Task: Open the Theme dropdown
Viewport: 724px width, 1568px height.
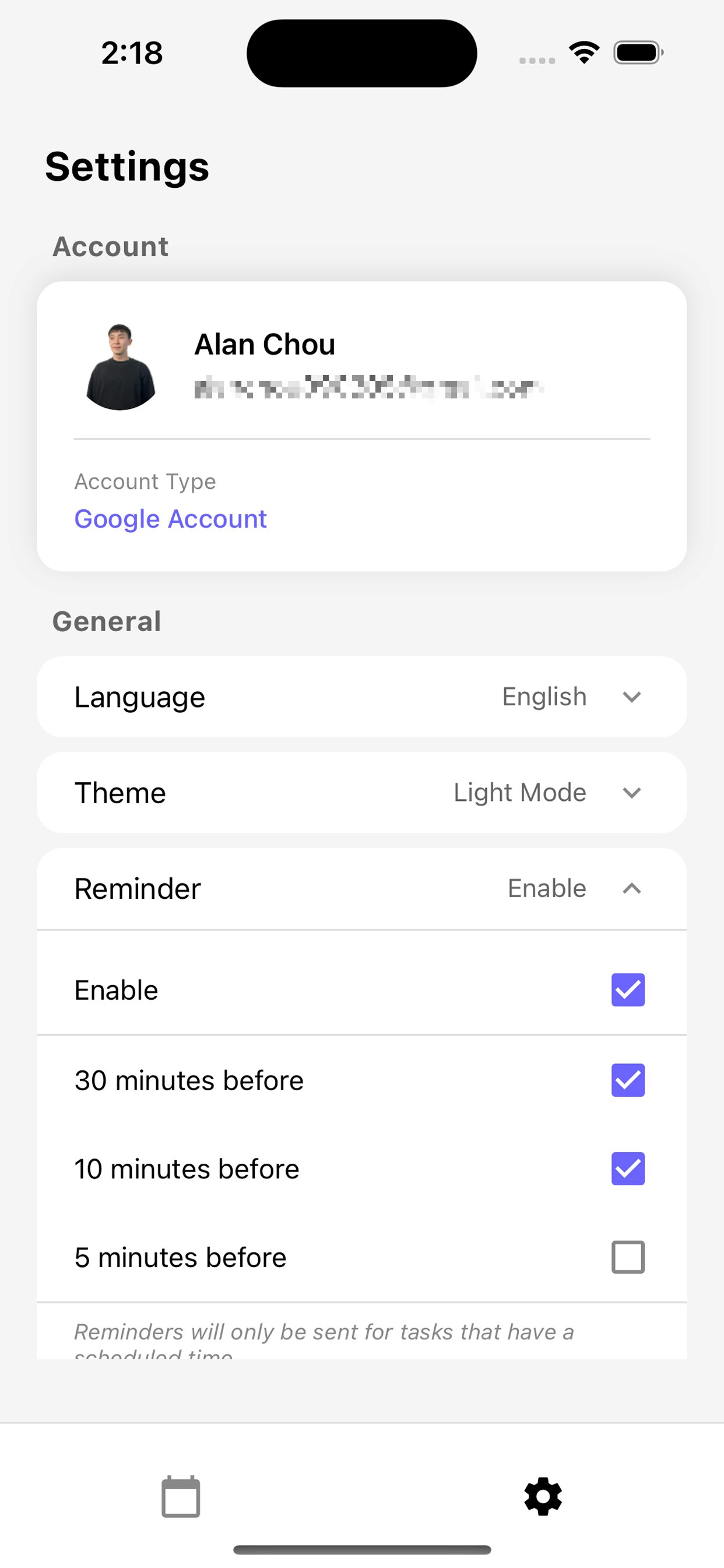Action: tap(631, 793)
